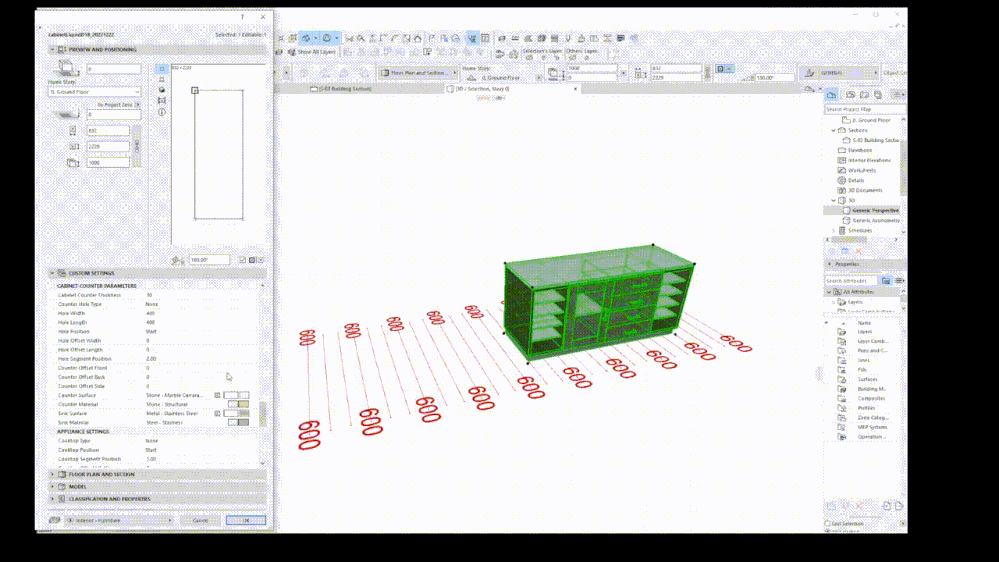Click the Counter Surface material swatch
This screenshot has height=562, width=999.
(236, 395)
